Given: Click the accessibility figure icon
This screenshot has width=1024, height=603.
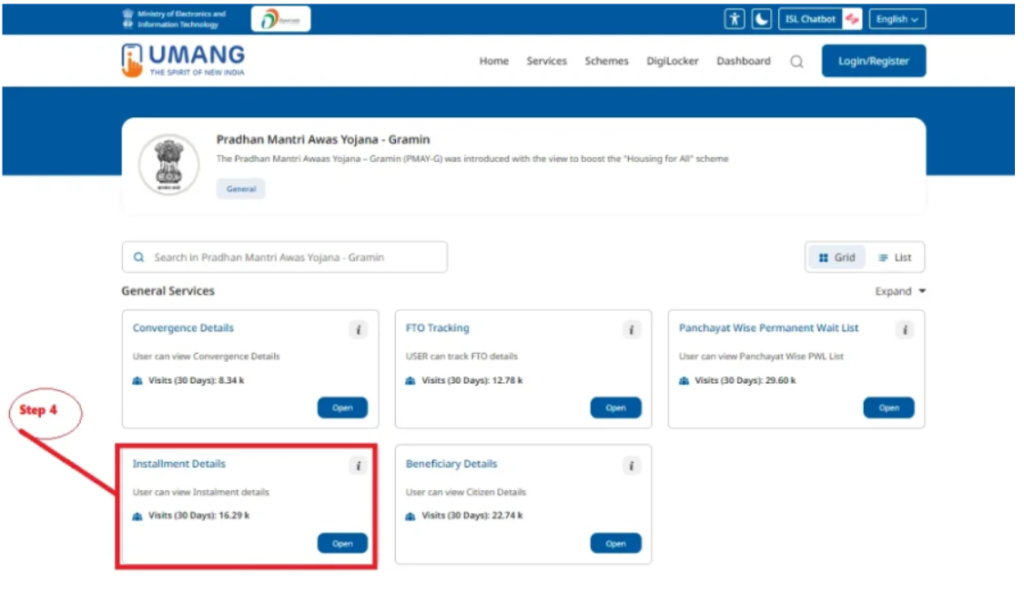Looking at the screenshot, I should (x=735, y=19).
